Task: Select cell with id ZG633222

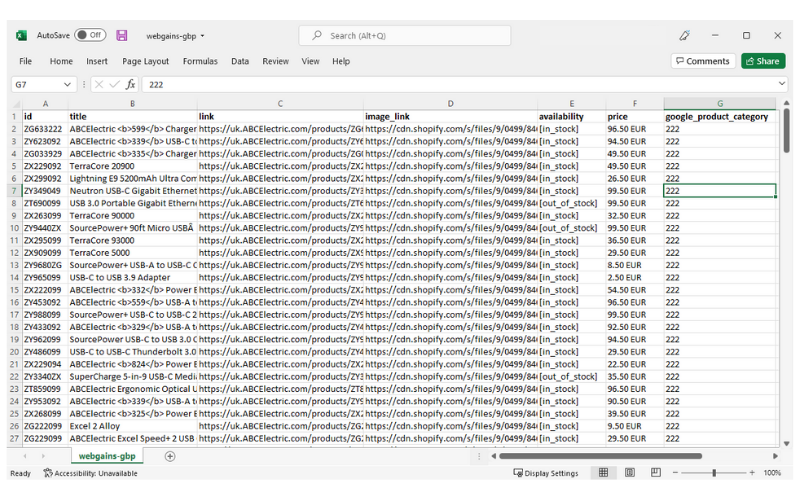Action: coord(45,129)
